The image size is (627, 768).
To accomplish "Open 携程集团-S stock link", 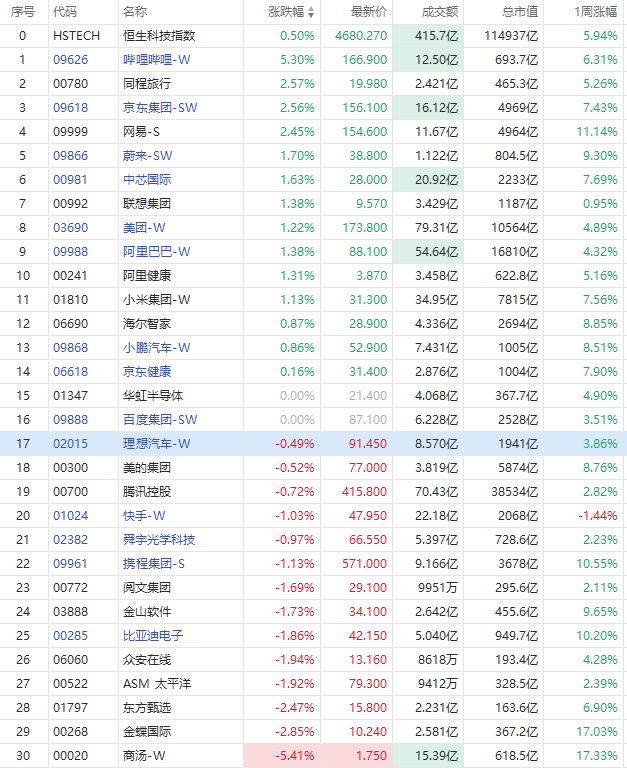I will point(154,564).
